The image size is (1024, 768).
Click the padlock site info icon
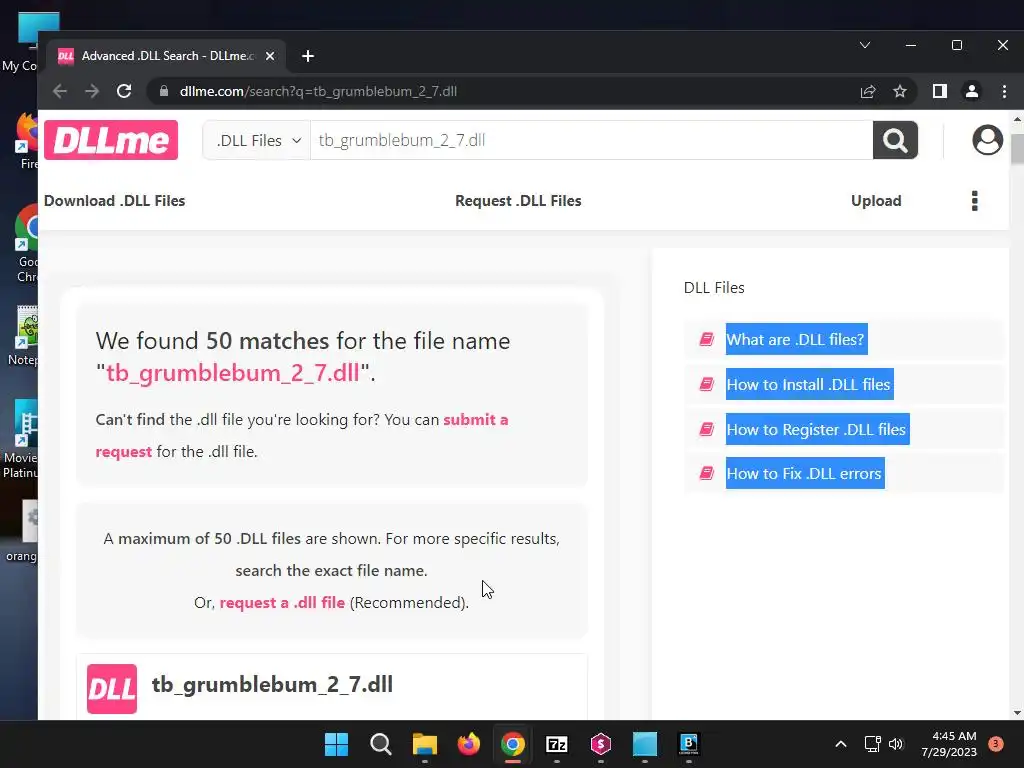pos(164,91)
